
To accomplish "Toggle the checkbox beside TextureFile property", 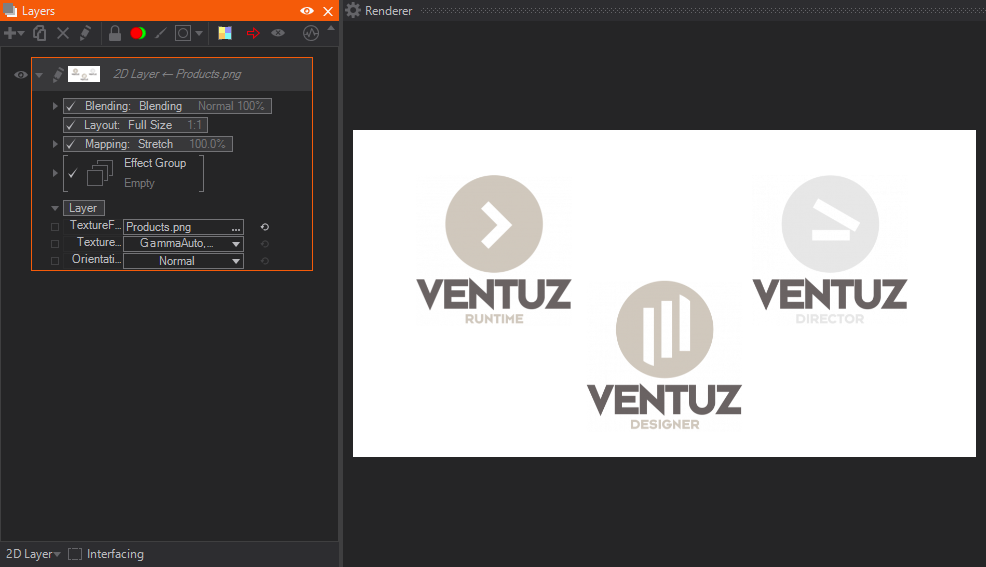I will coord(55,227).
